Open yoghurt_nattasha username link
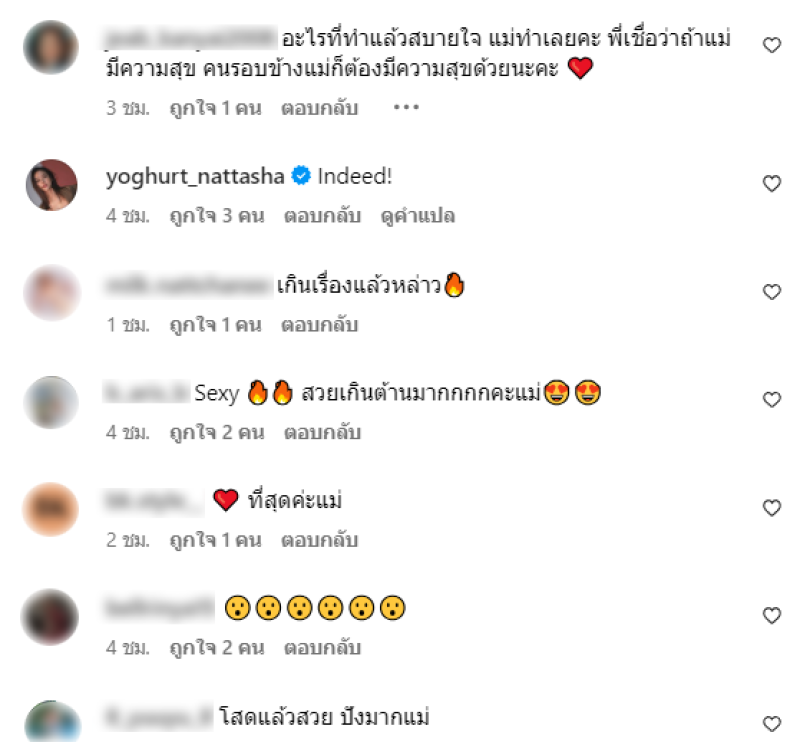The image size is (800, 742). click(195, 177)
